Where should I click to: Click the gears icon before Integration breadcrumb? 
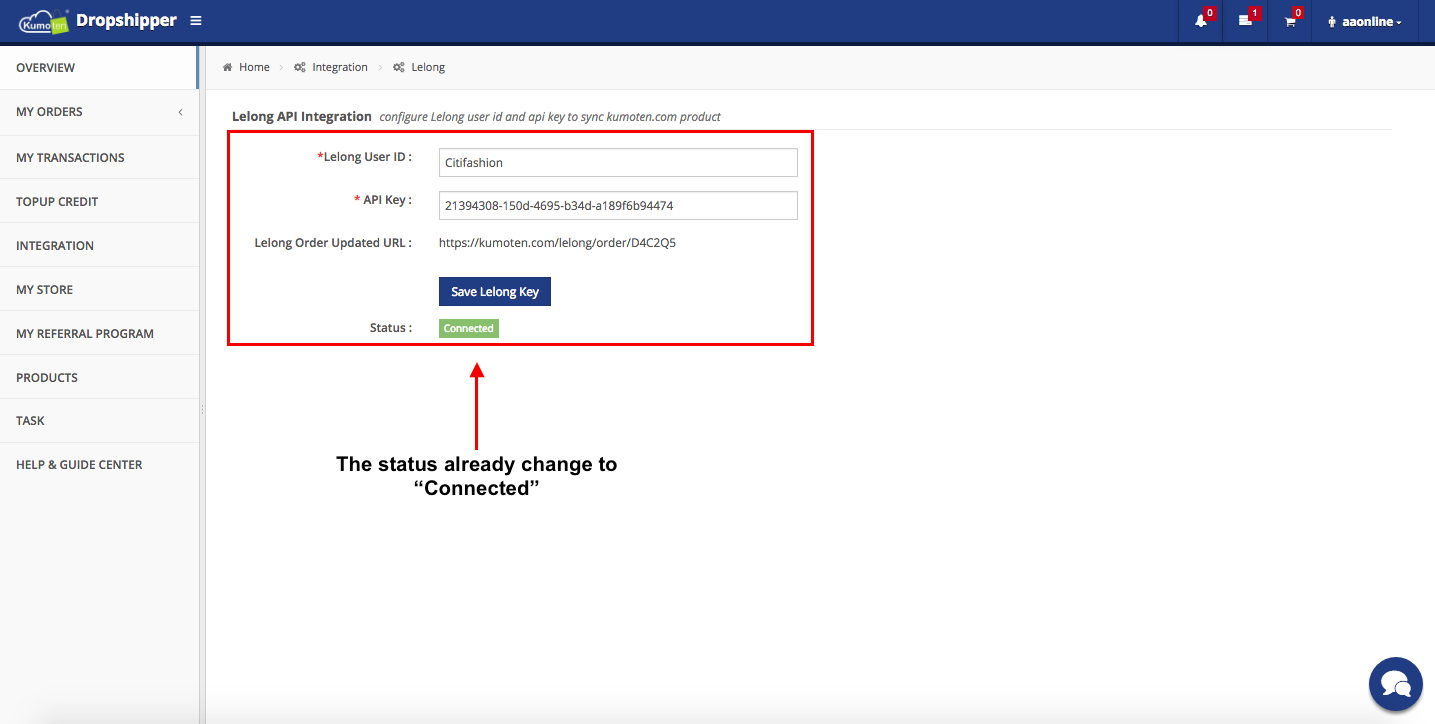click(300, 67)
